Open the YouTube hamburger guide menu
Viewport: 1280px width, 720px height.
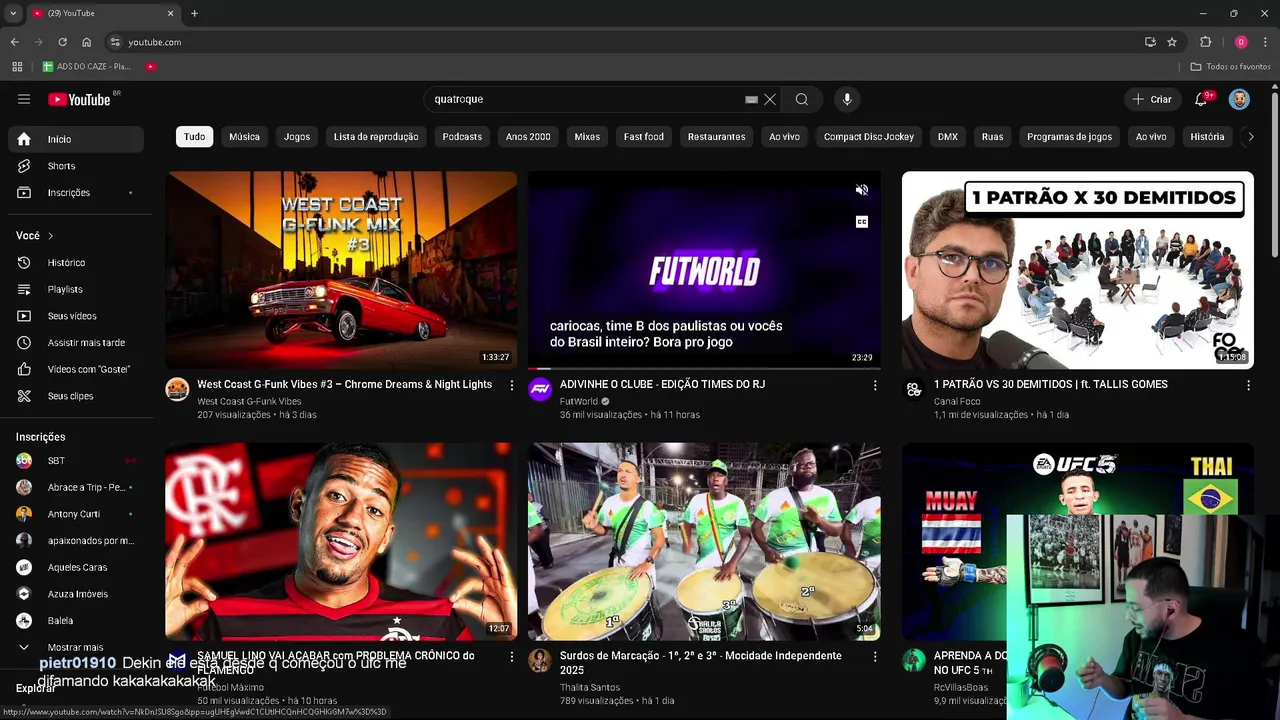pyautogui.click(x=24, y=99)
